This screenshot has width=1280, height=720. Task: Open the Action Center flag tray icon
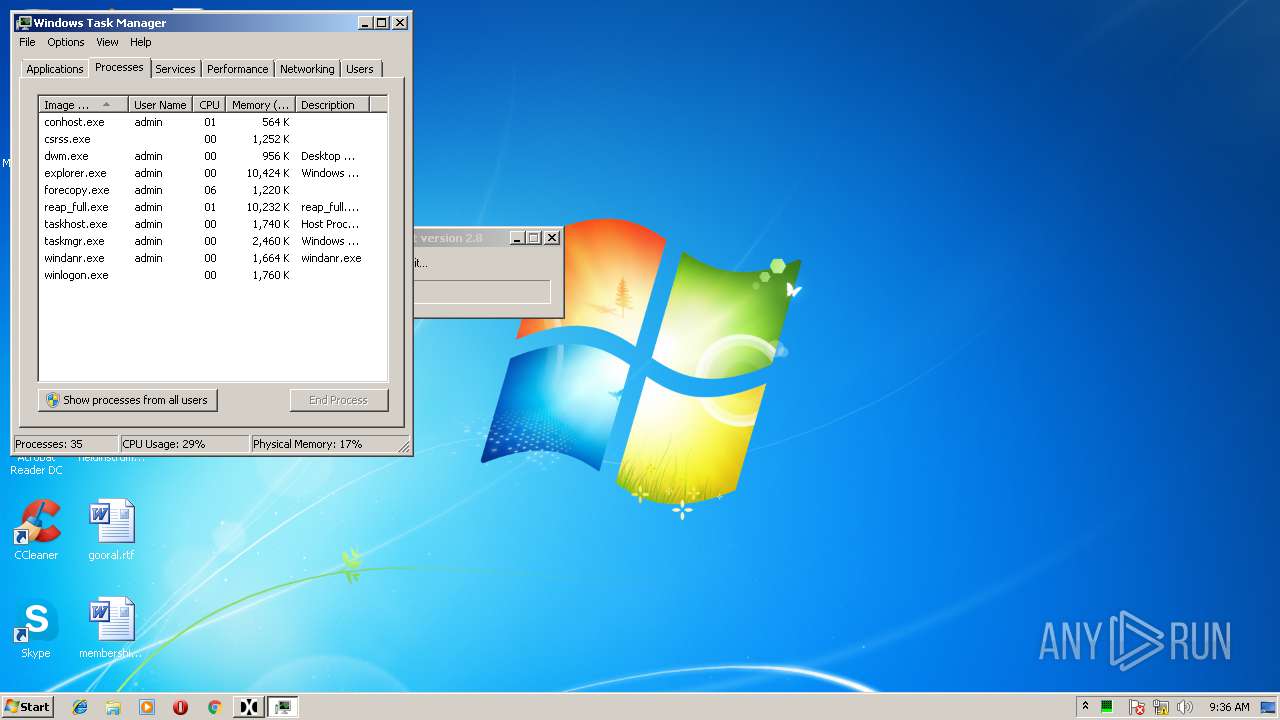click(1137, 707)
